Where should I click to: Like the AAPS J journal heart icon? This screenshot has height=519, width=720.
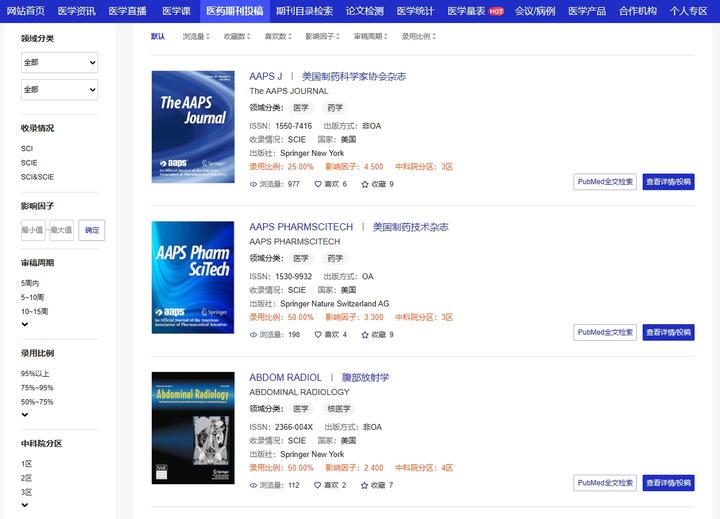318,184
